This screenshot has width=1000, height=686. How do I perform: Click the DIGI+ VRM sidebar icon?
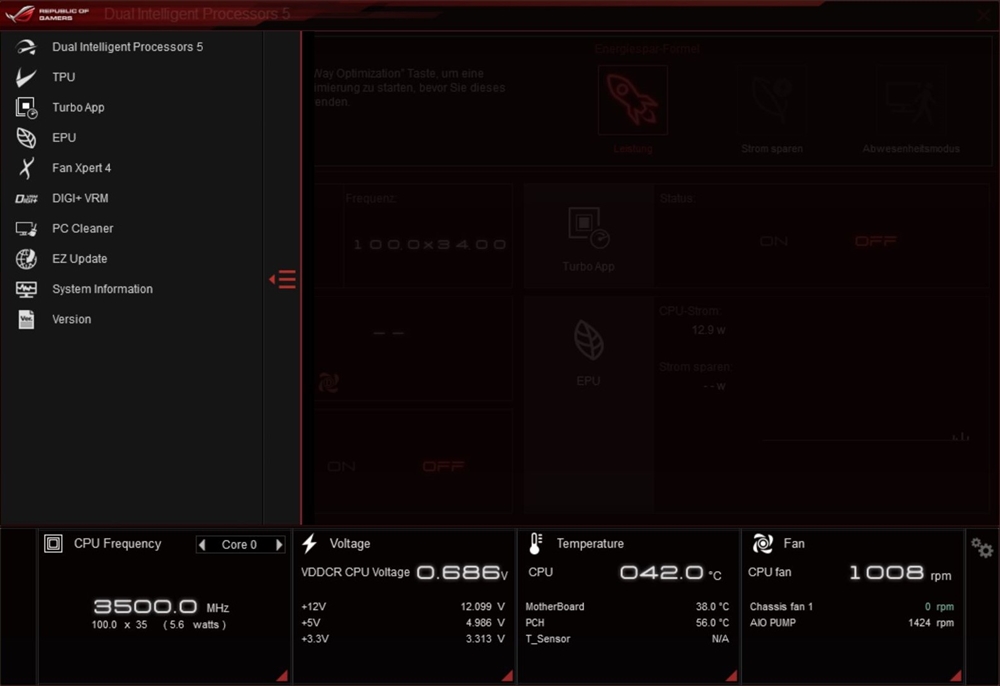(26, 198)
